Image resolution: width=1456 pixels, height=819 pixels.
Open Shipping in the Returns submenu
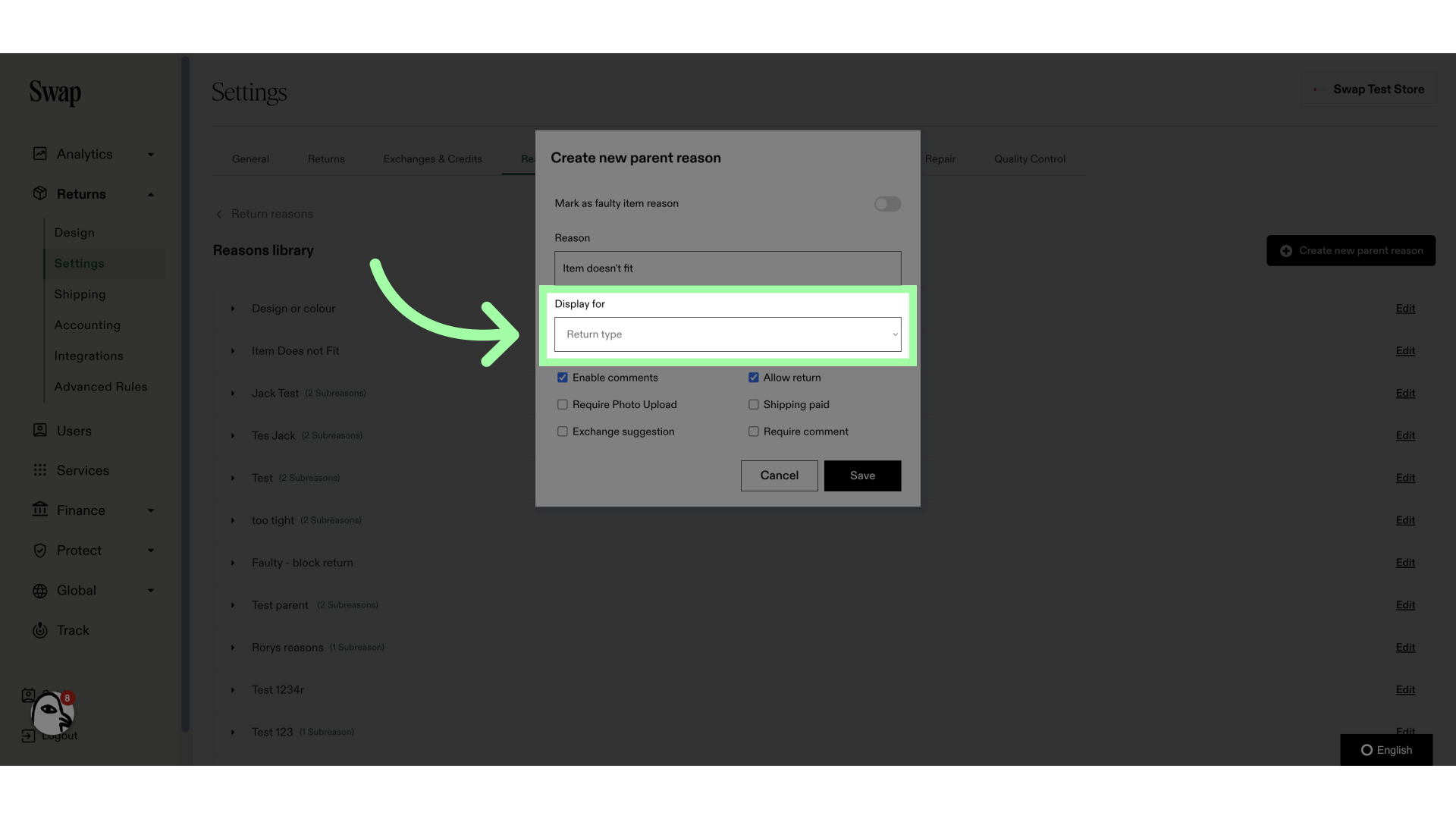[80, 294]
